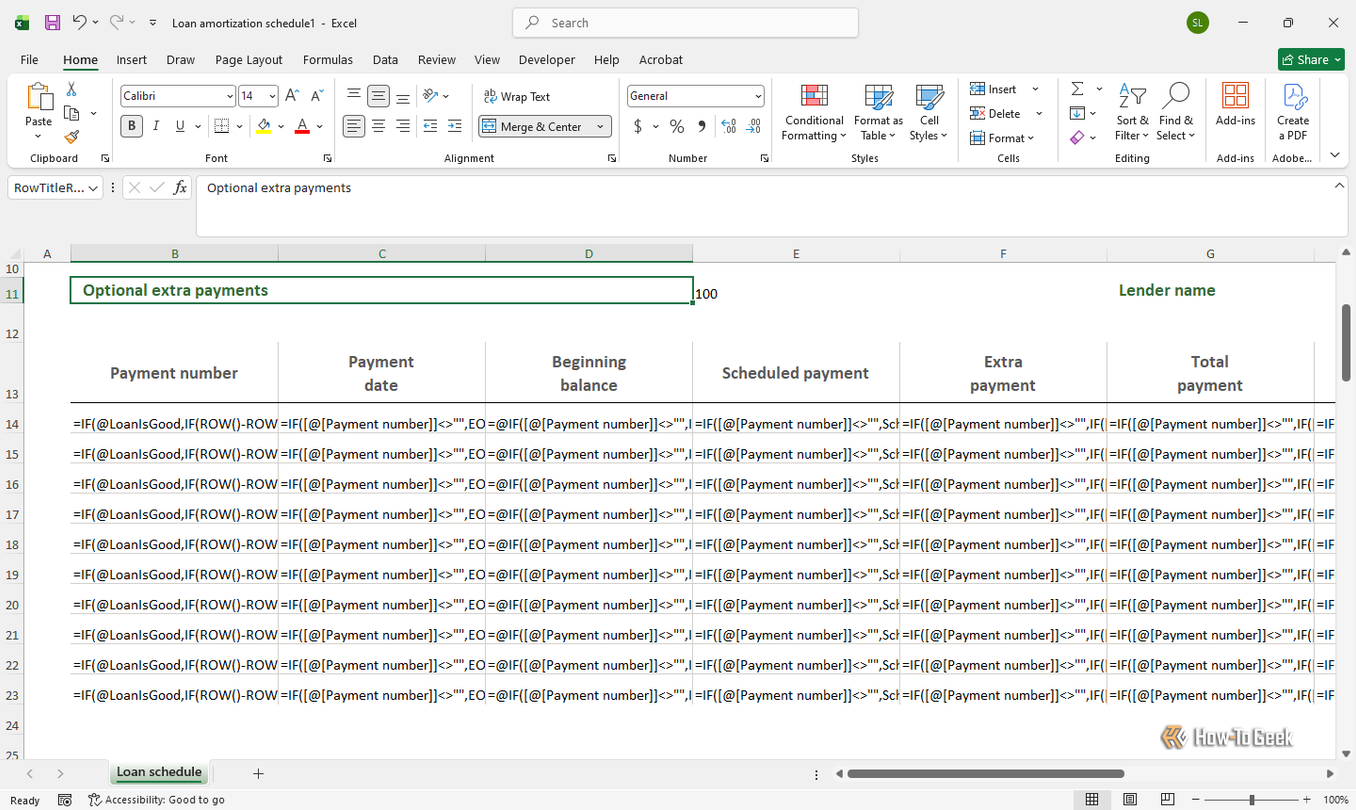Open Format as Table gallery

click(878, 112)
